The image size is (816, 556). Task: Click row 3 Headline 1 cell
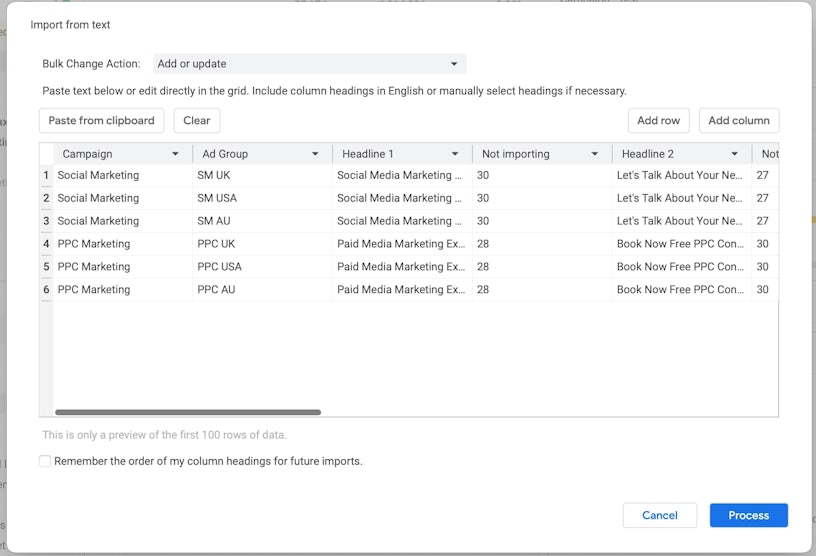point(401,221)
